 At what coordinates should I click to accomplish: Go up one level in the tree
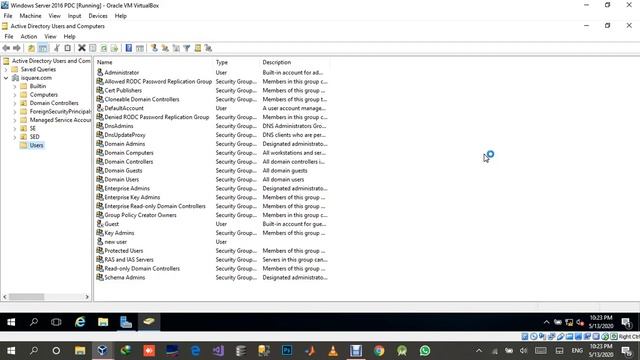pyautogui.click(x=31, y=48)
